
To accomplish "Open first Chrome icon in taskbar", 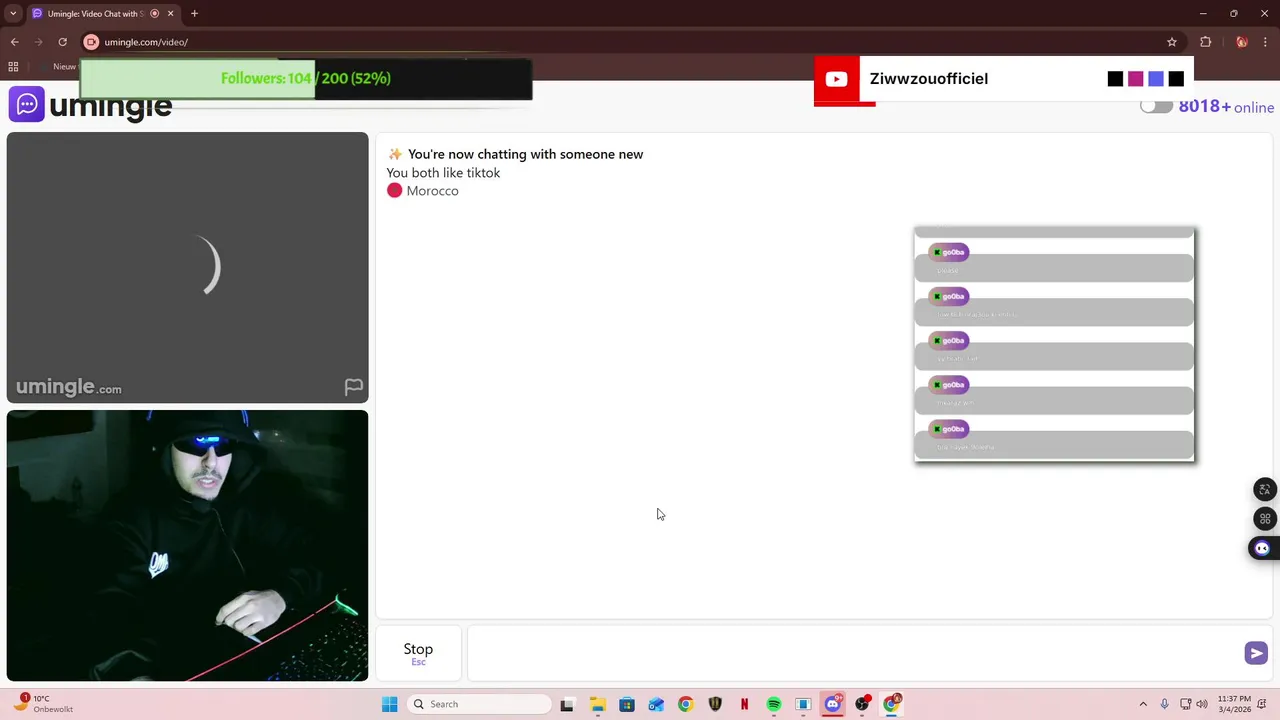I will coord(685,704).
